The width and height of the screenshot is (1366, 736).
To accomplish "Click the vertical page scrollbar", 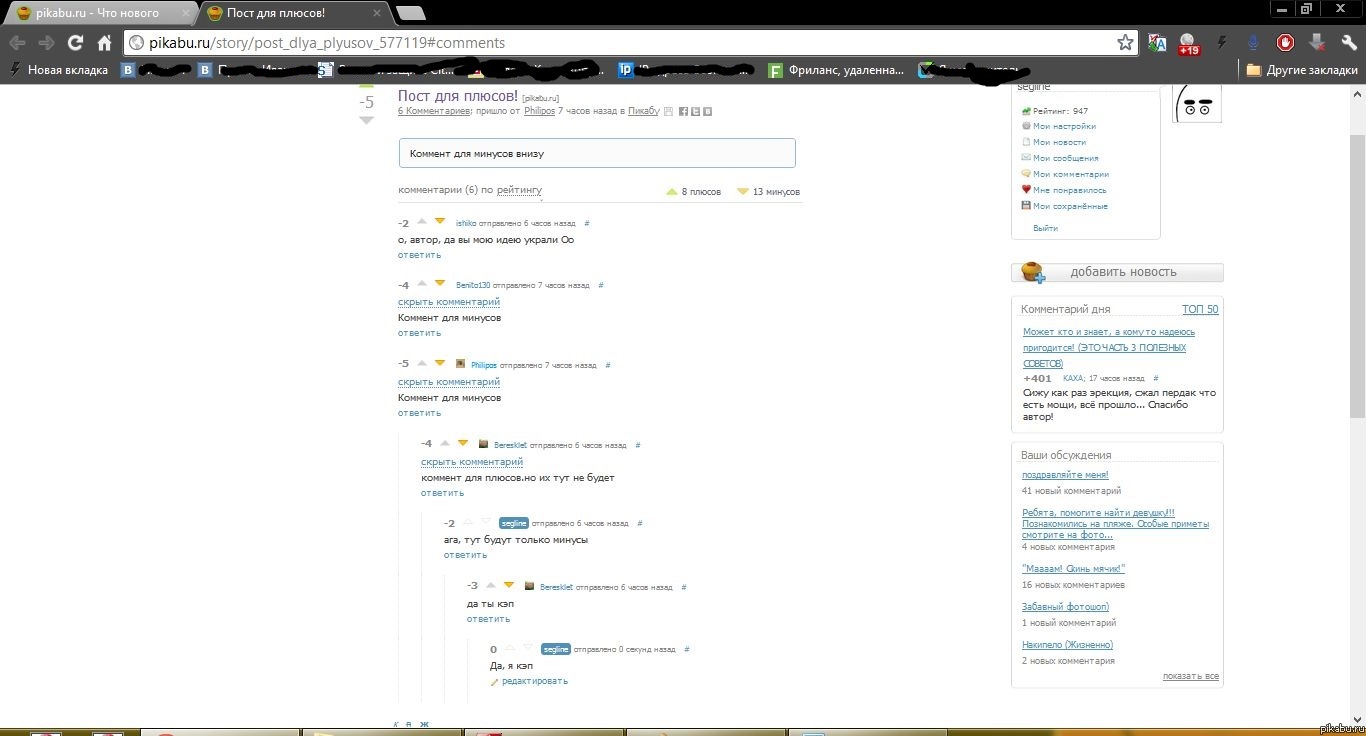I will point(1357,275).
